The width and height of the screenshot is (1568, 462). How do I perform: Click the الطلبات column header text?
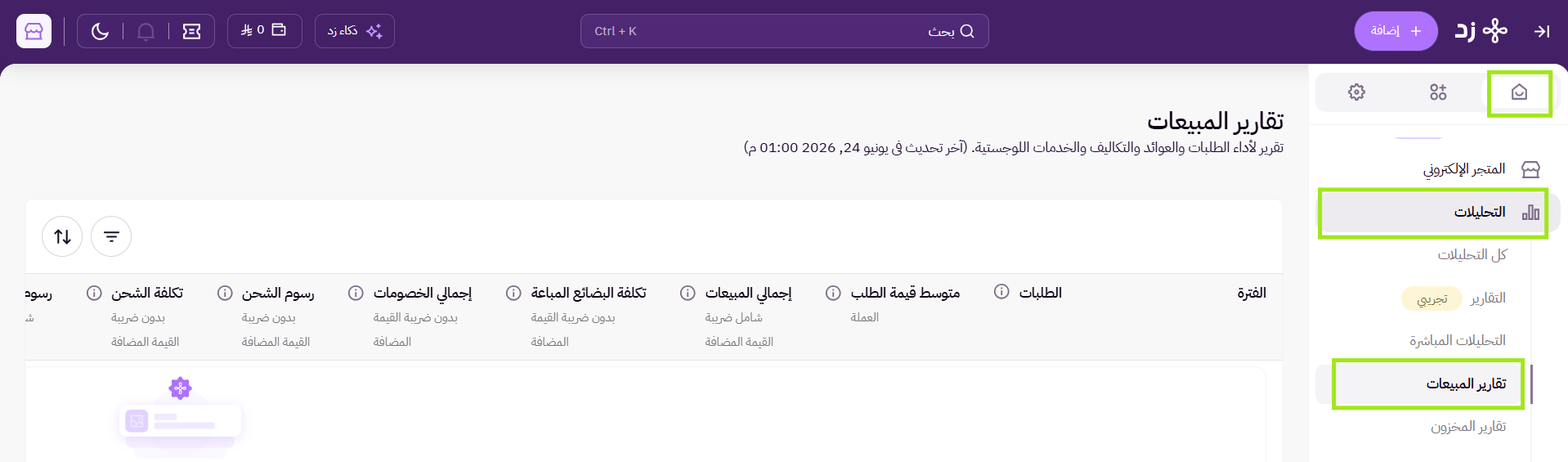coord(1040,293)
